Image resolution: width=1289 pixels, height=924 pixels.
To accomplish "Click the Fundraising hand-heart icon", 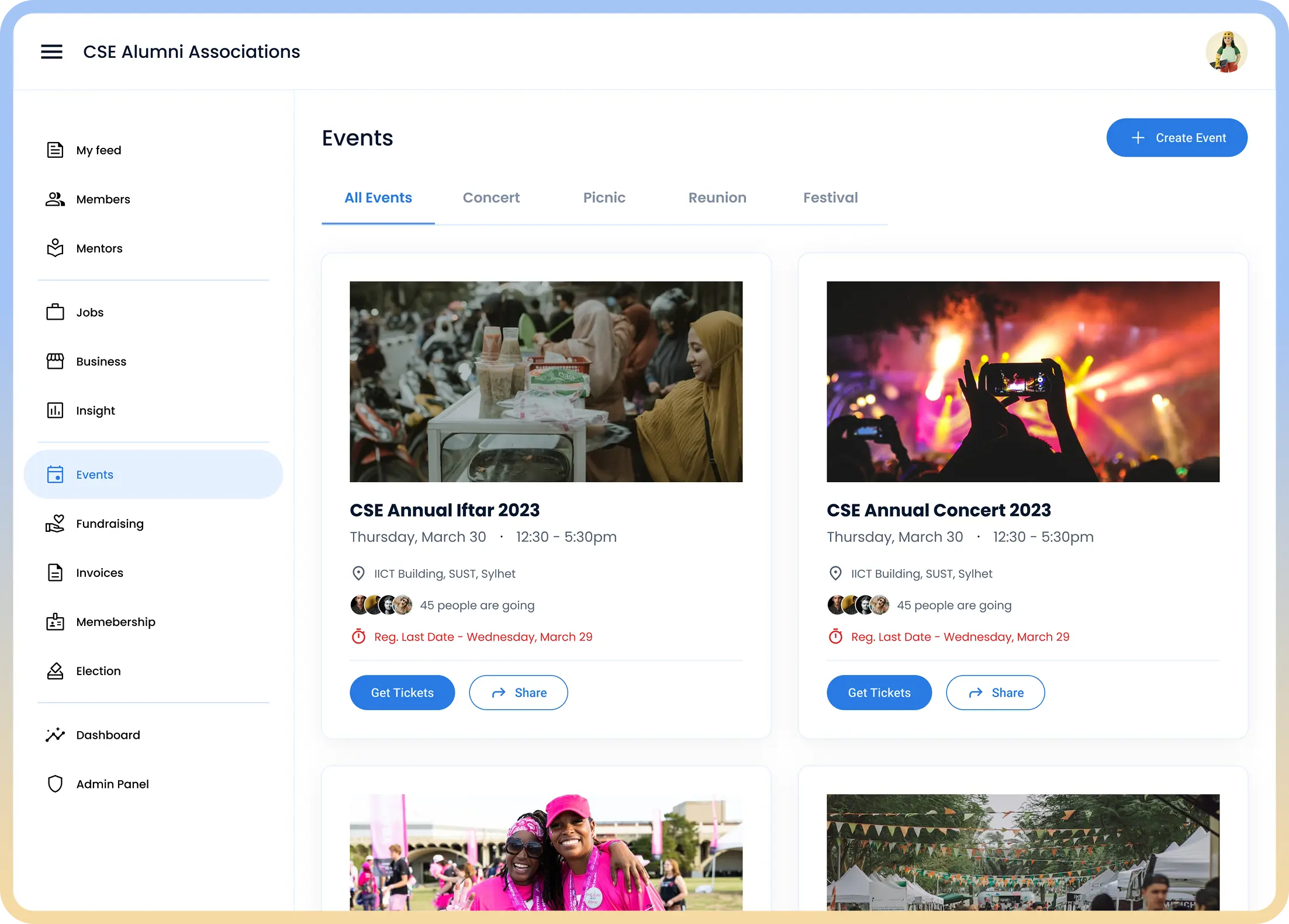I will coord(55,524).
